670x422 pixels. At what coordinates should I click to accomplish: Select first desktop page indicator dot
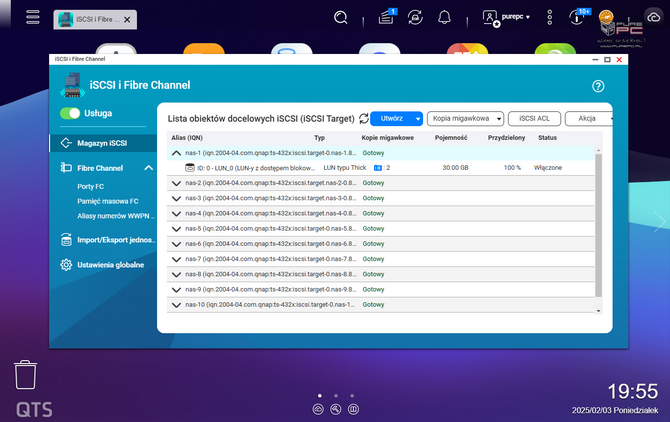pyautogui.click(x=320, y=396)
